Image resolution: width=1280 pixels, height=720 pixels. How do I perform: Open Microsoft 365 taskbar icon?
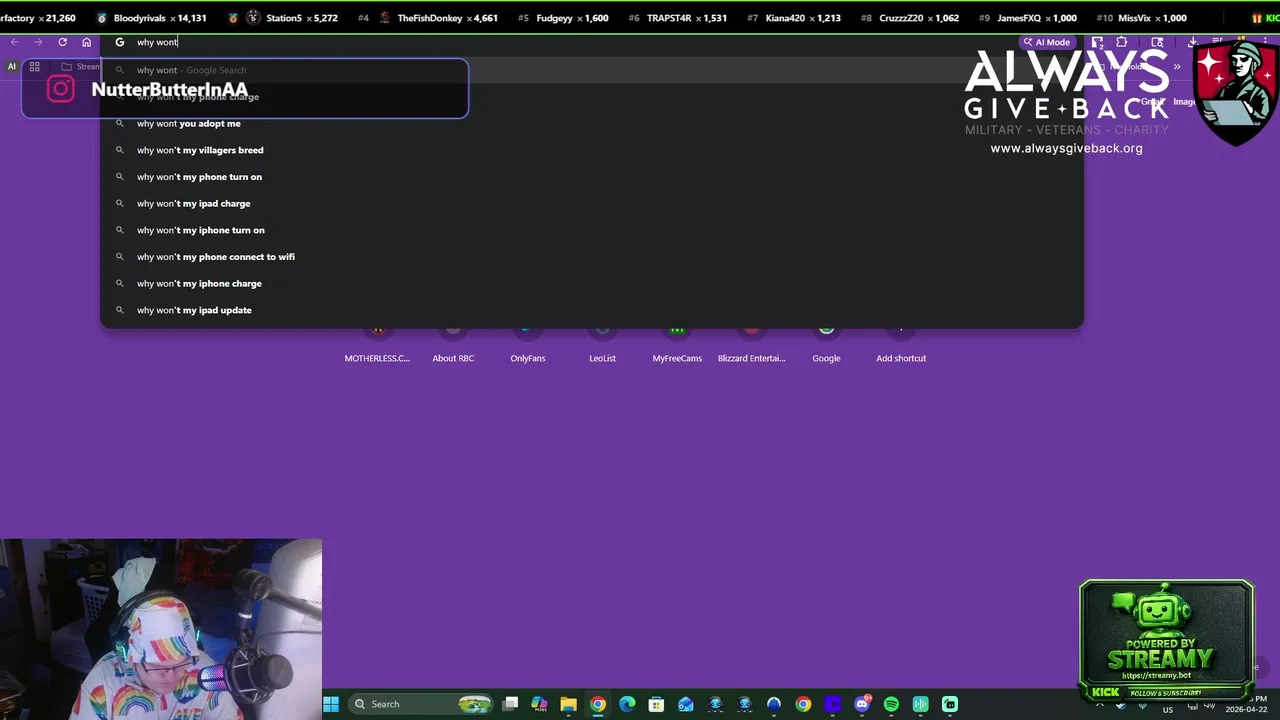[539, 704]
